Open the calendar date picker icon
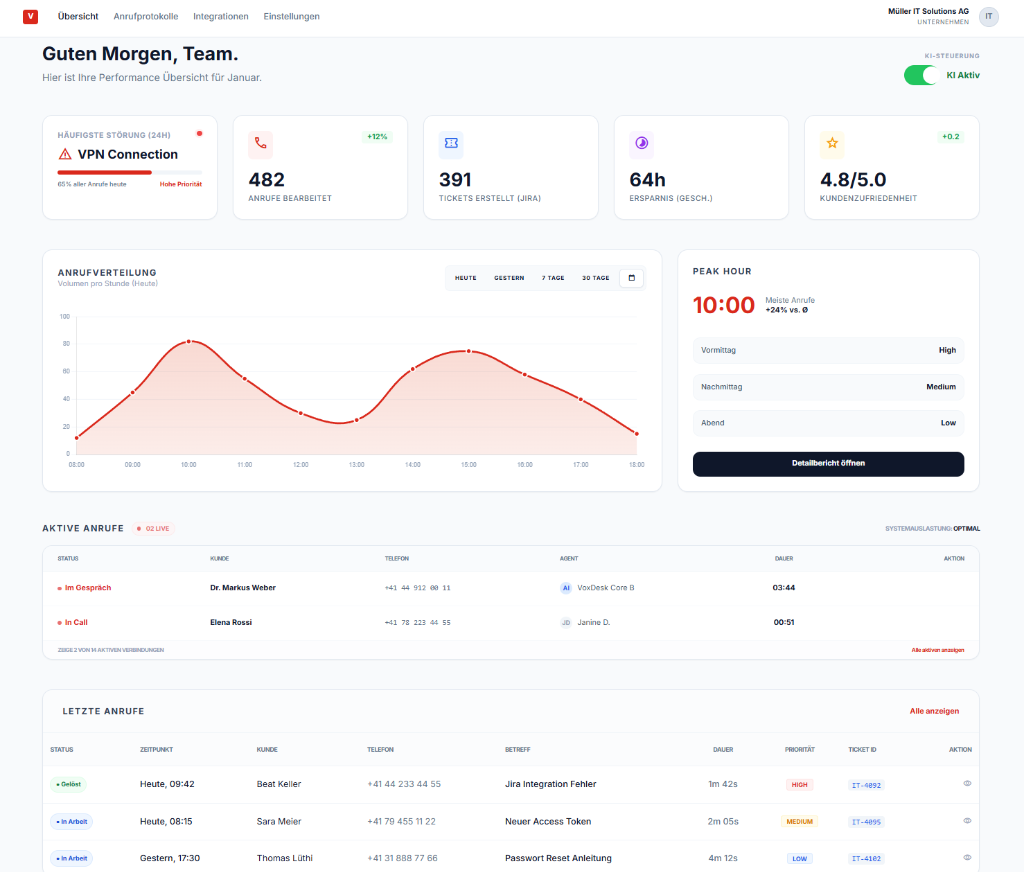The height and width of the screenshot is (872, 1024). pyautogui.click(x=631, y=278)
